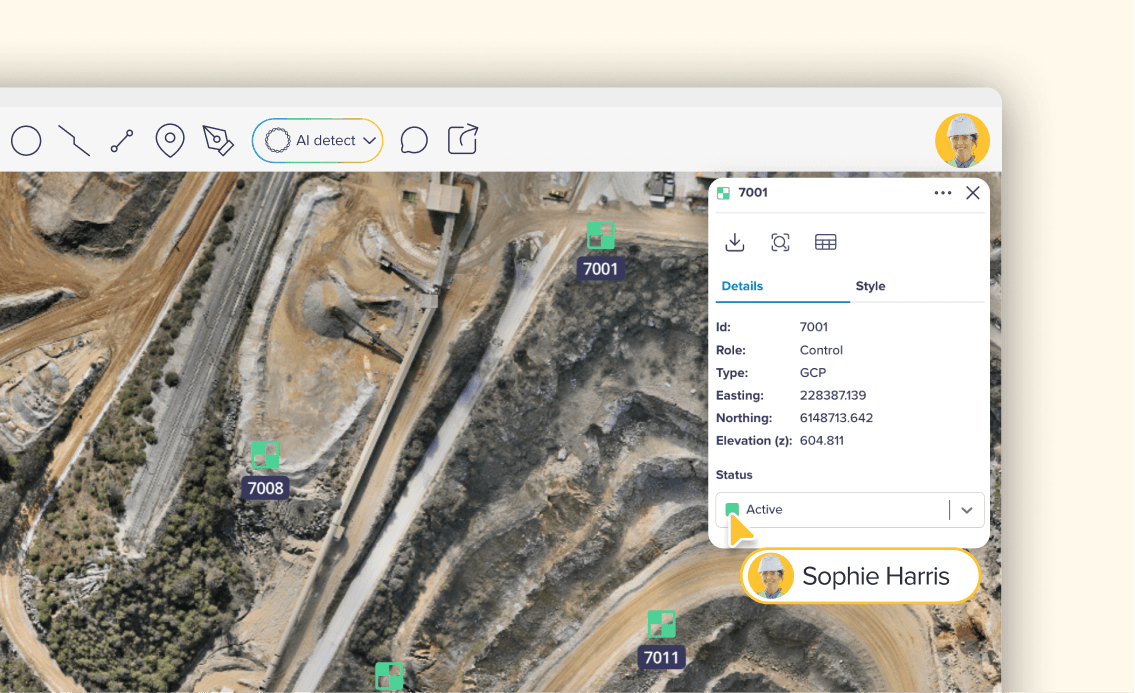Select the Details tab
This screenshot has width=1135, height=693.
(742, 286)
